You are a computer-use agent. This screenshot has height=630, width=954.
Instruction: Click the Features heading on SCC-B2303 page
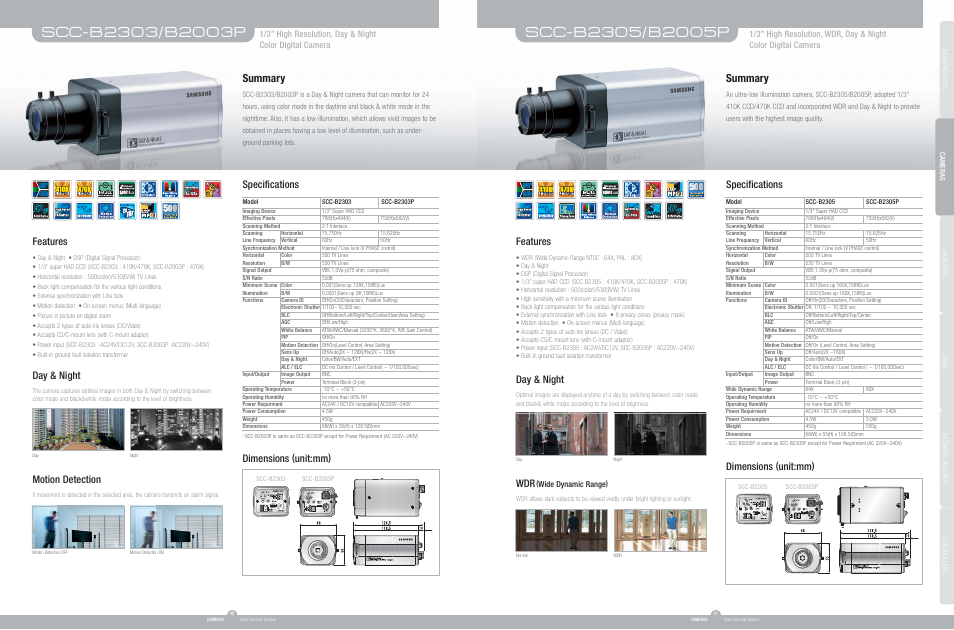pos(50,242)
